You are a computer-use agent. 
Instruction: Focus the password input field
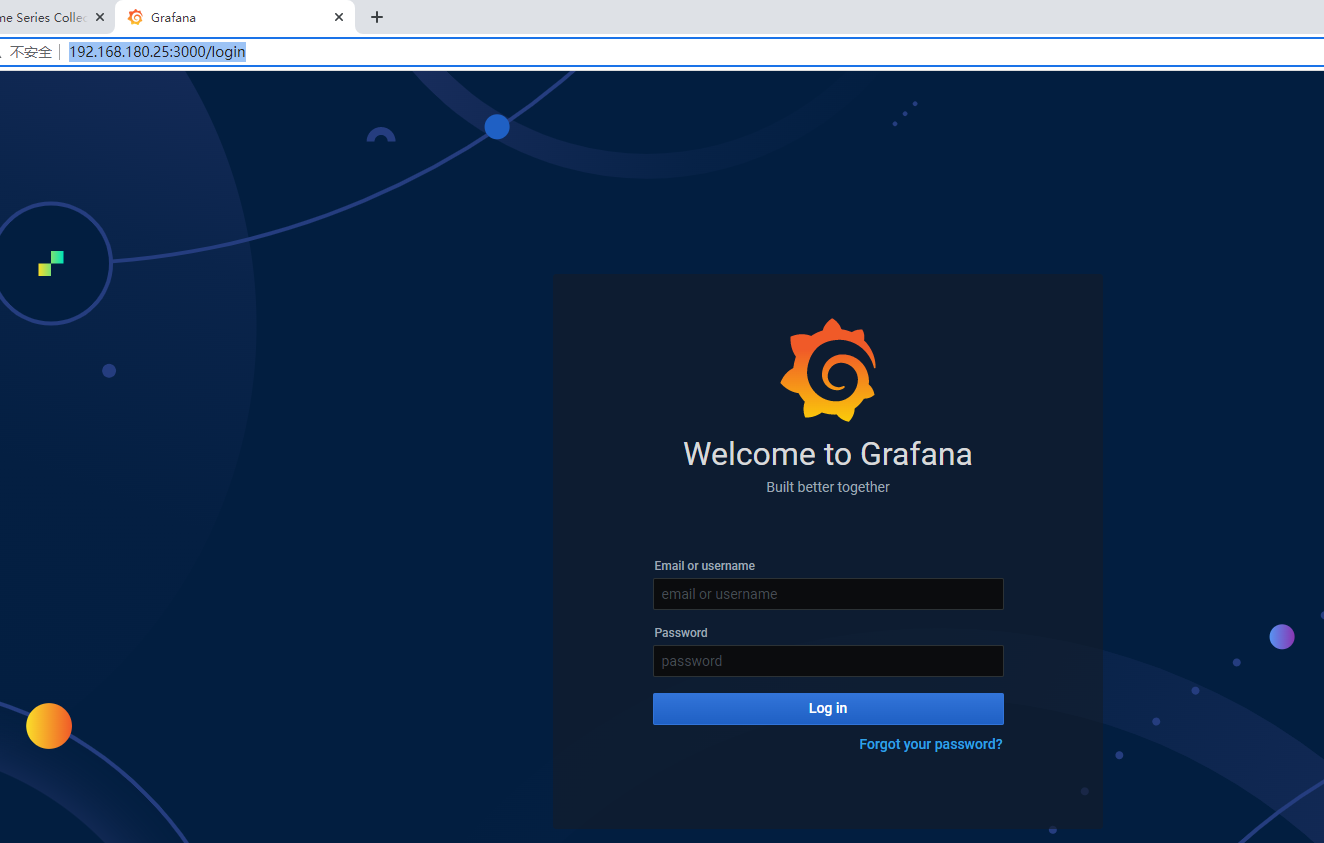[828, 661]
